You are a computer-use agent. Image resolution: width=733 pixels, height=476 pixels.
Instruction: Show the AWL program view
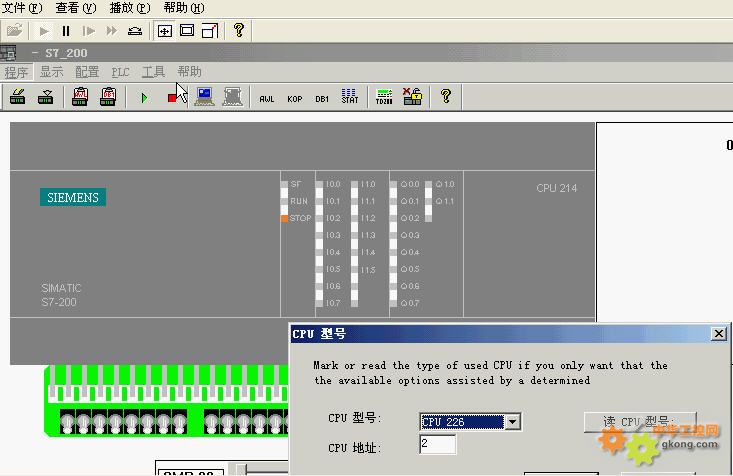[x=266, y=99]
